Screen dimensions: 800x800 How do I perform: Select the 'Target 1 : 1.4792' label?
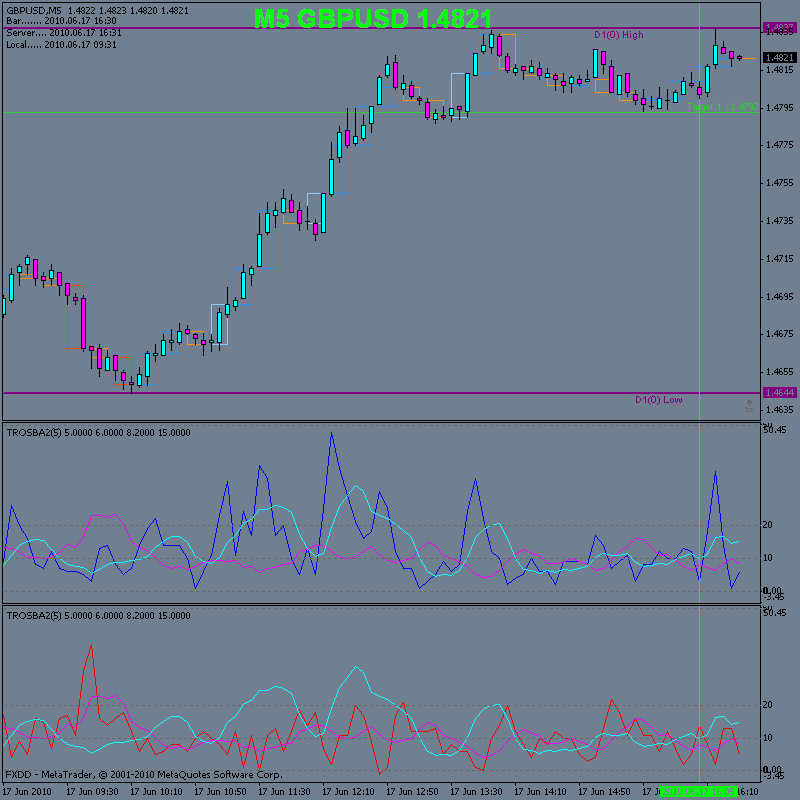722,107
